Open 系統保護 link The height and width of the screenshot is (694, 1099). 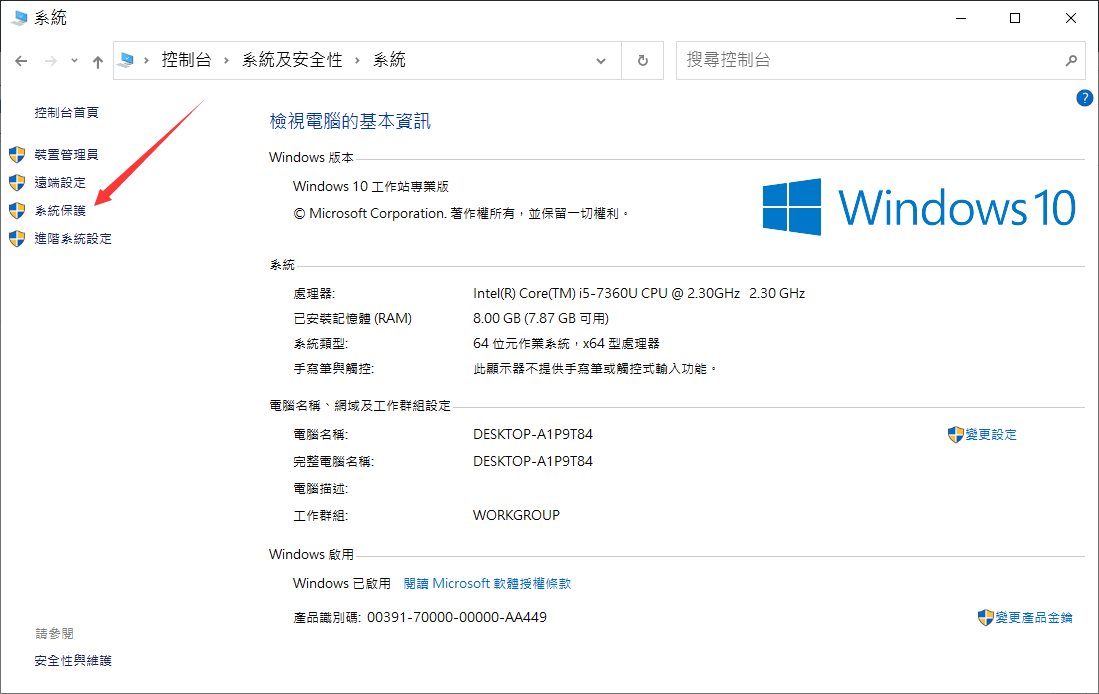(x=60, y=210)
